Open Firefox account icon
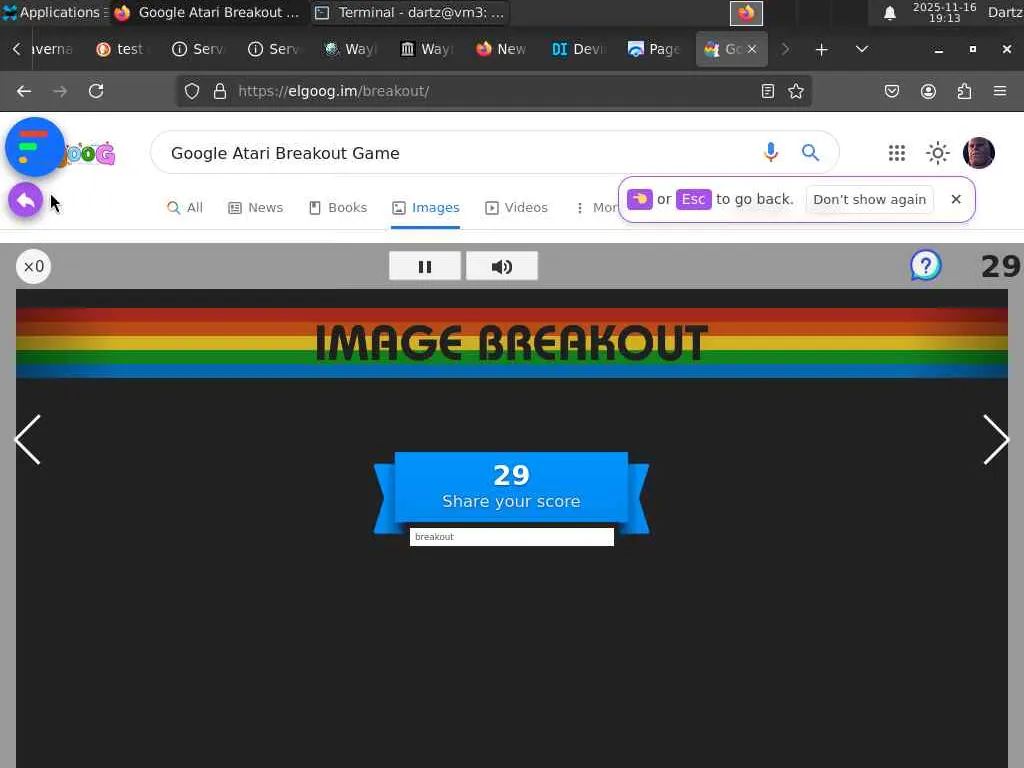 point(928,91)
